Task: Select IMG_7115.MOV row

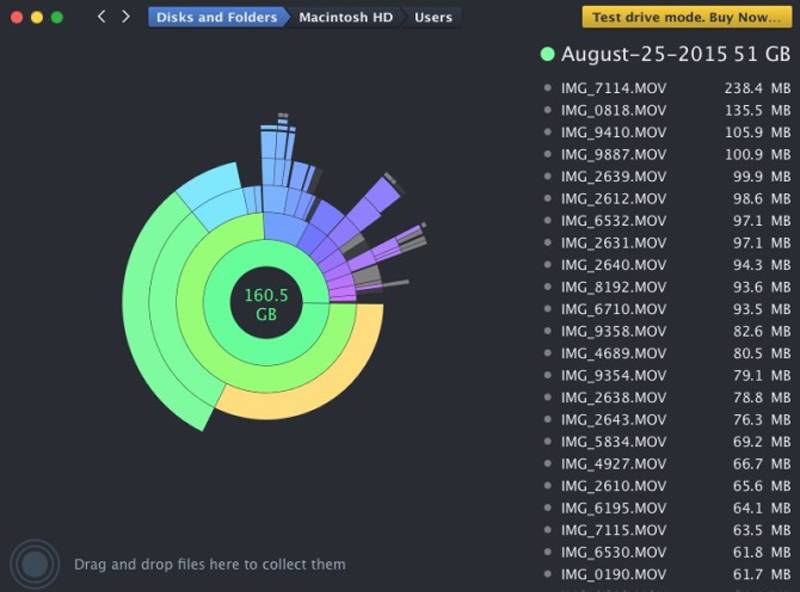Action: [x=667, y=530]
